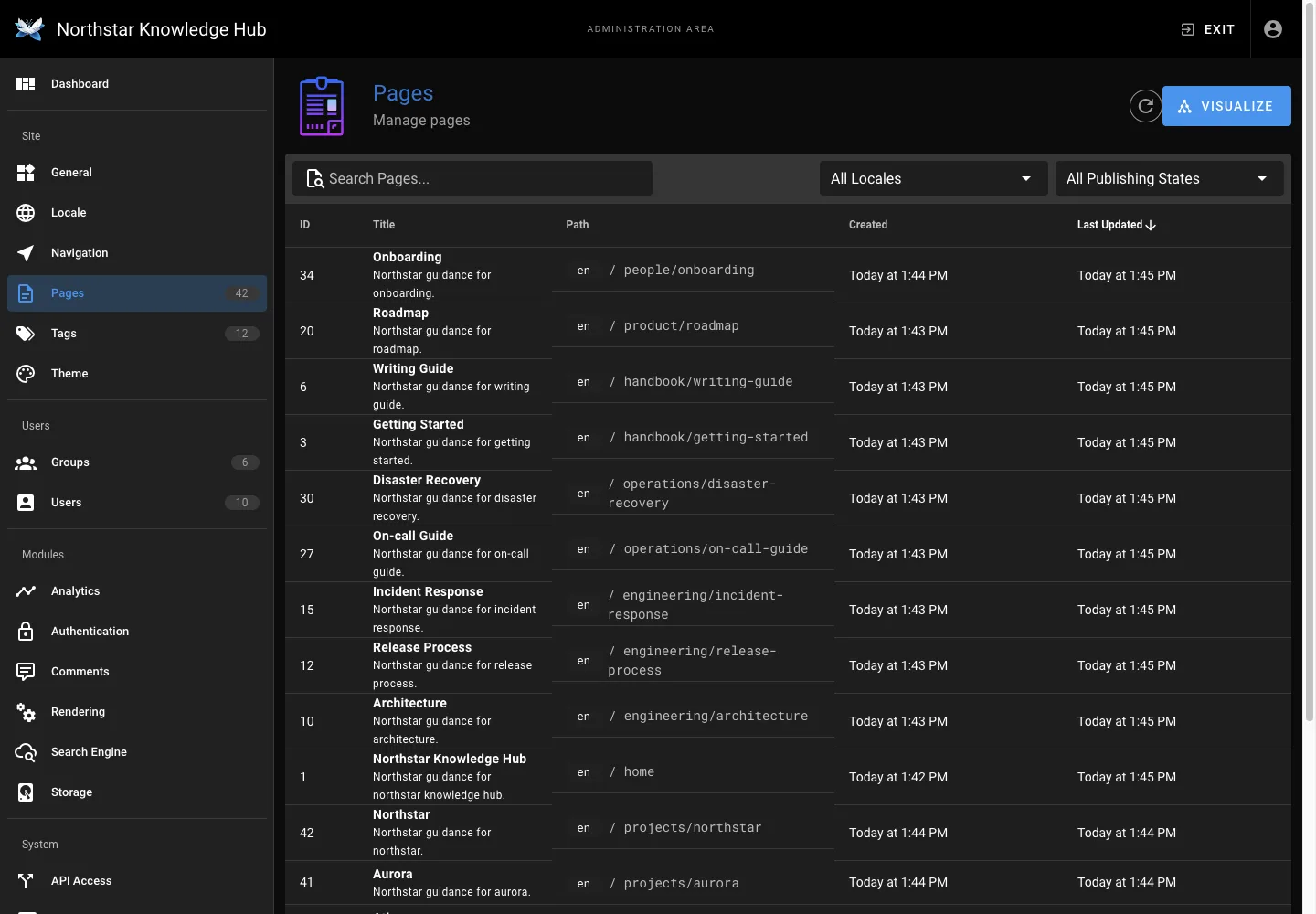Click the Tags count badge 12
The image size is (1316, 914).
click(x=241, y=334)
